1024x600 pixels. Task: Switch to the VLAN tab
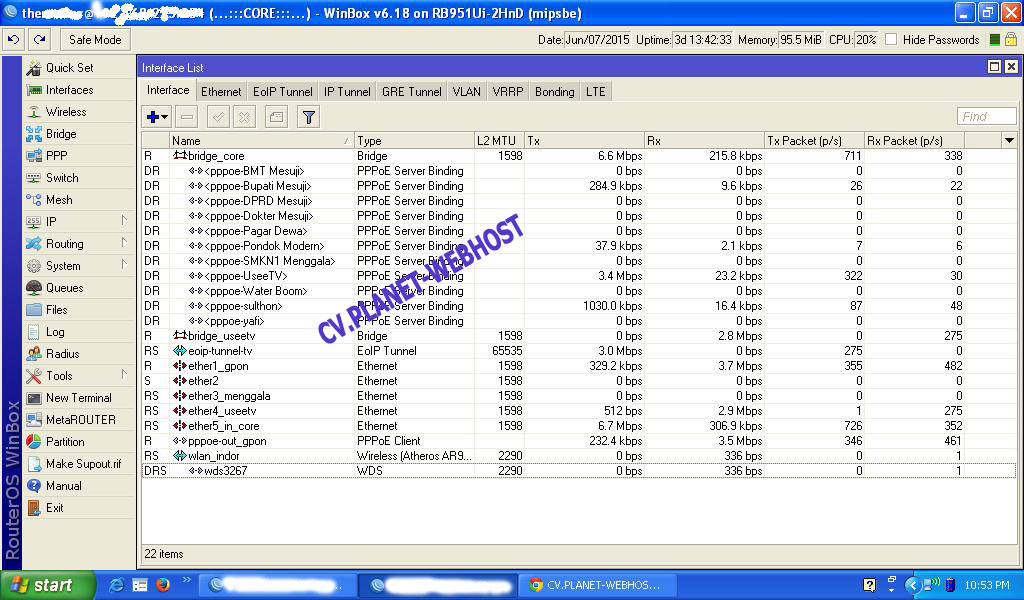coord(466,91)
